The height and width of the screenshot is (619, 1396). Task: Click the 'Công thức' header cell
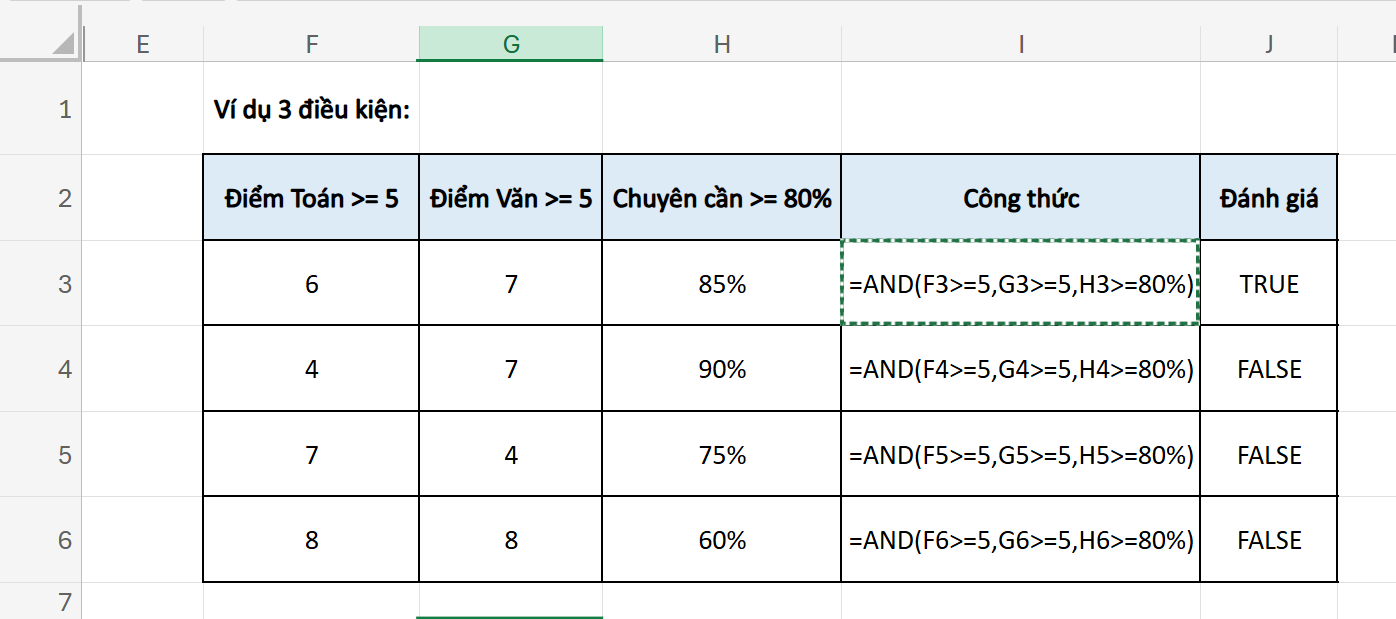pyautogui.click(x=1020, y=198)
